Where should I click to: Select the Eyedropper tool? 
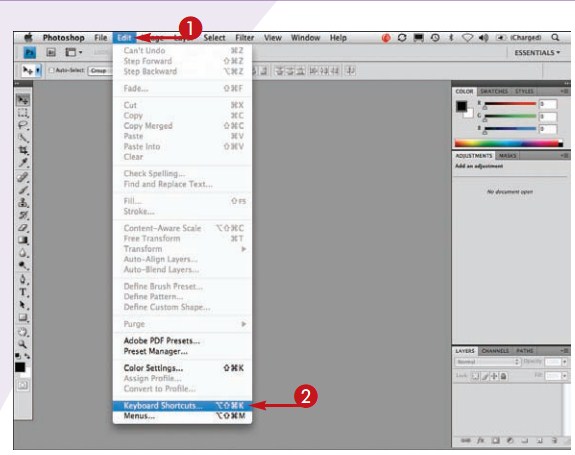tap(23, 162)
